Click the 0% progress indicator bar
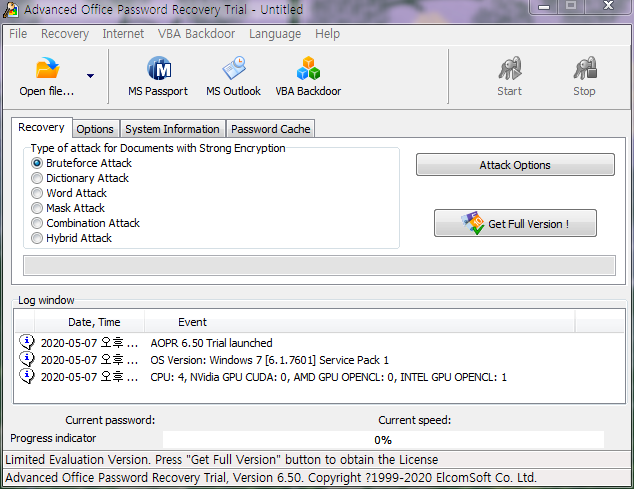Image resolution: width=634 pixels, height=489 pixels. click(383, 440)
